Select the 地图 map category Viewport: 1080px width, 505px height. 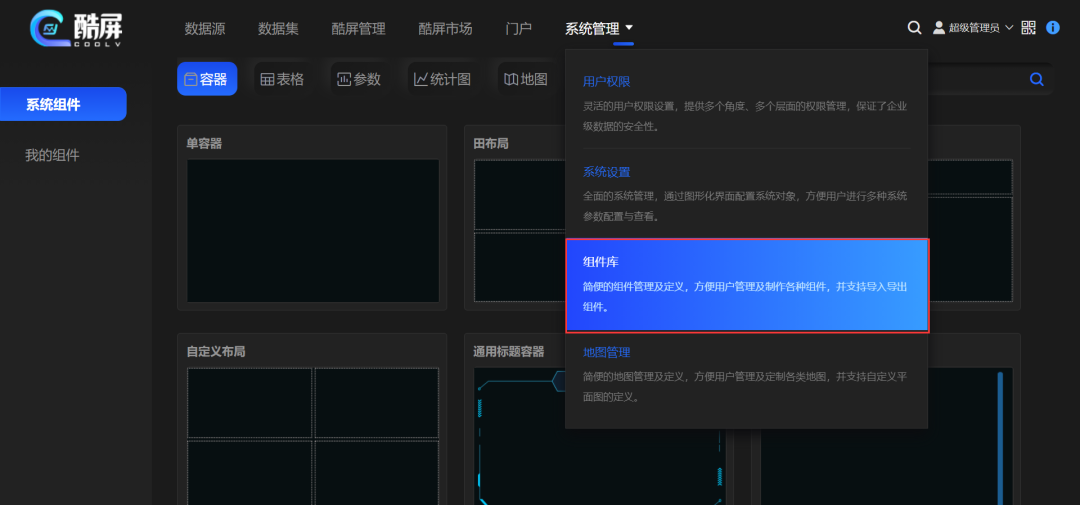coord(525,79)
